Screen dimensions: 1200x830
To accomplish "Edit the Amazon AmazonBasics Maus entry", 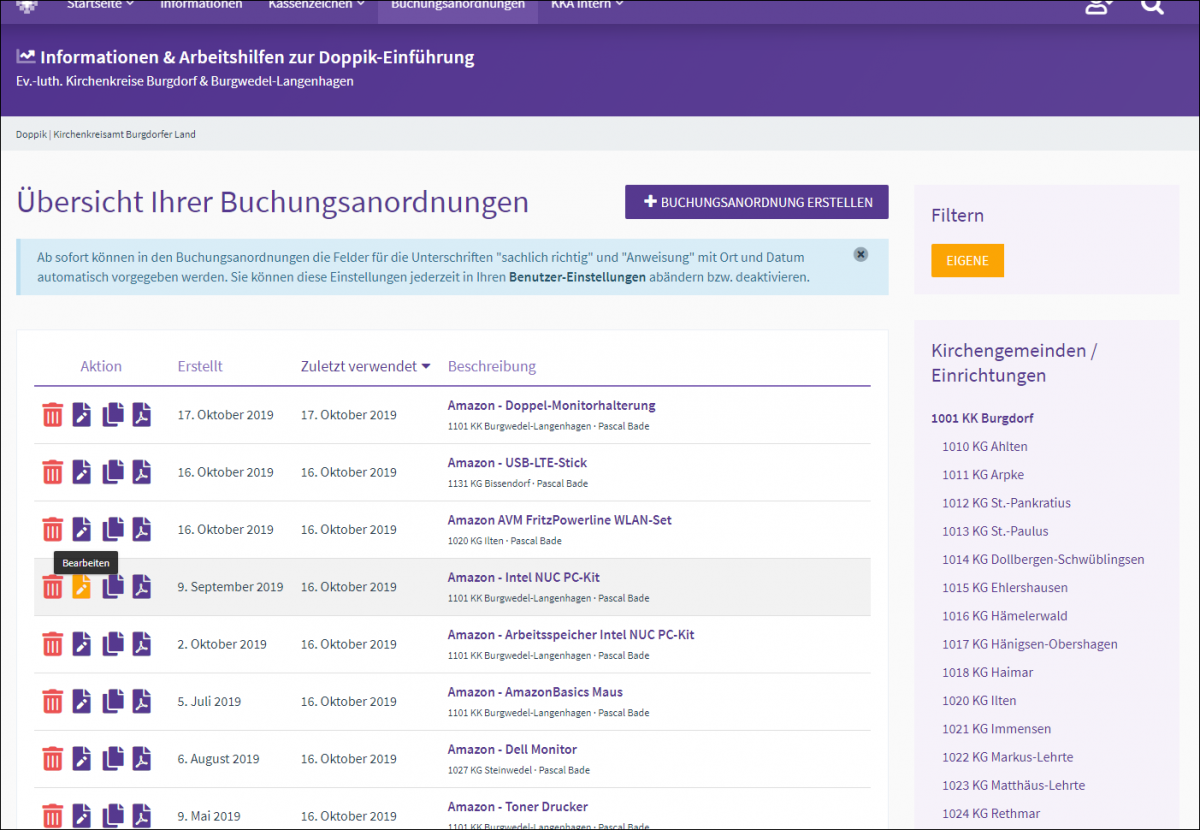I will (x=82, y=702).
